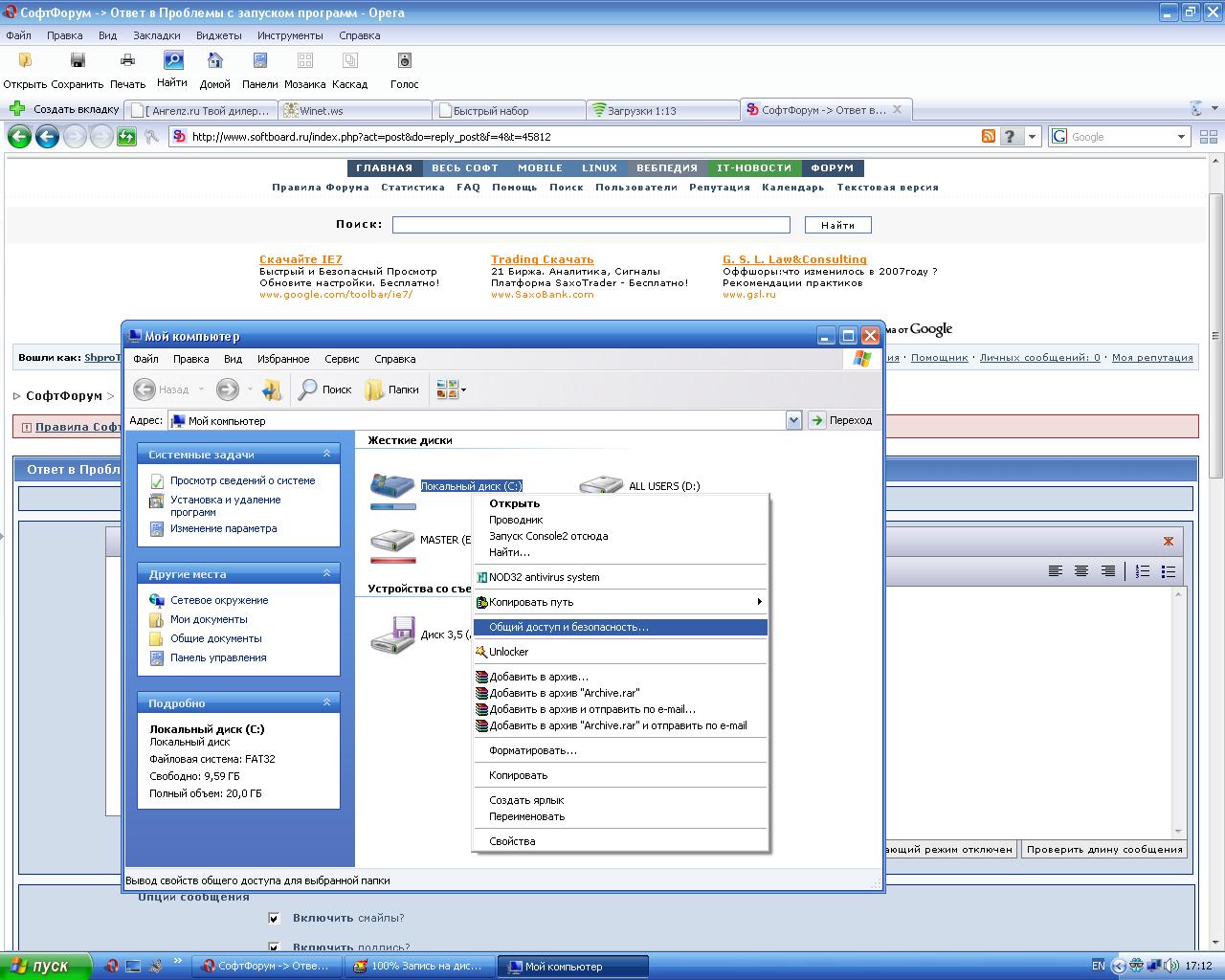
Task: Click EN language indicator in tray
Action: click(1098, 966)
